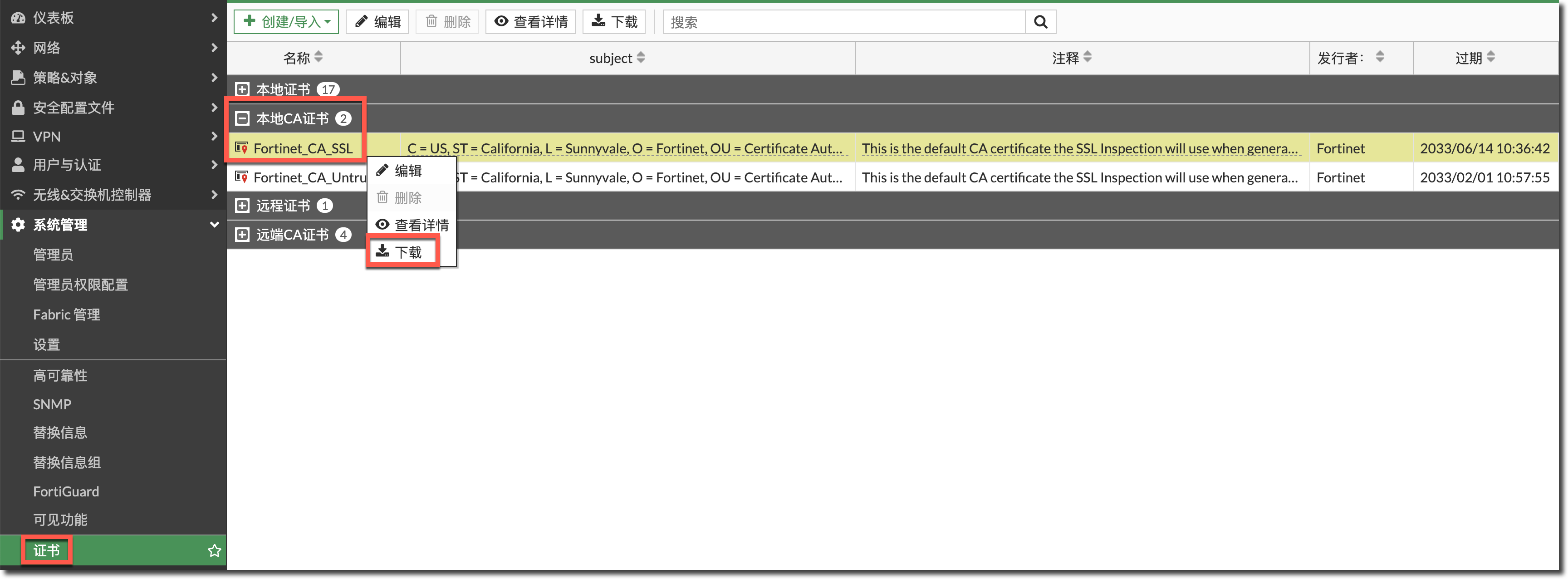Click certificate icon next to Fortinet_CA_Untrusted

tap(241, 177)
